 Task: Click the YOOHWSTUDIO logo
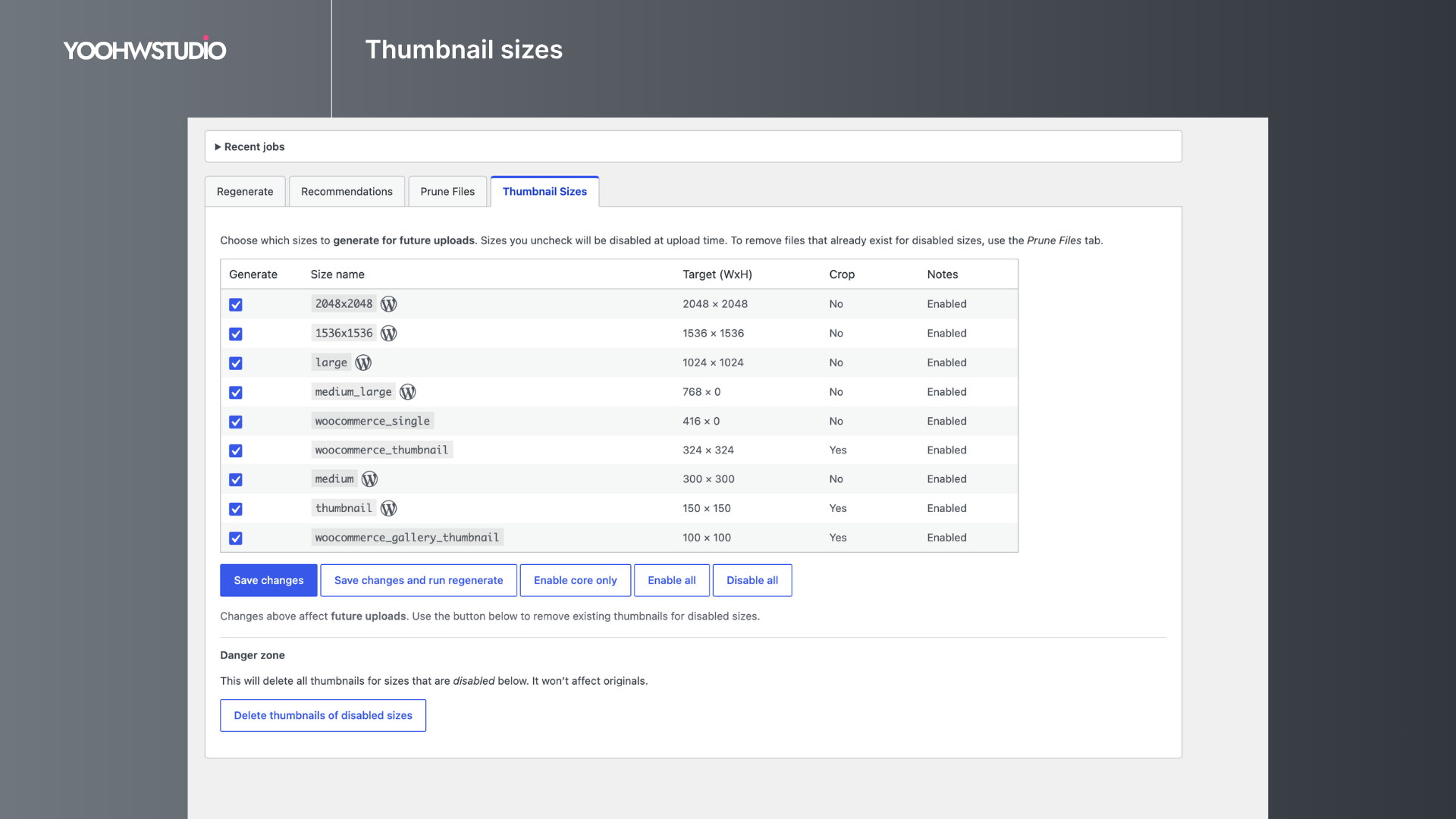[145, 49]
